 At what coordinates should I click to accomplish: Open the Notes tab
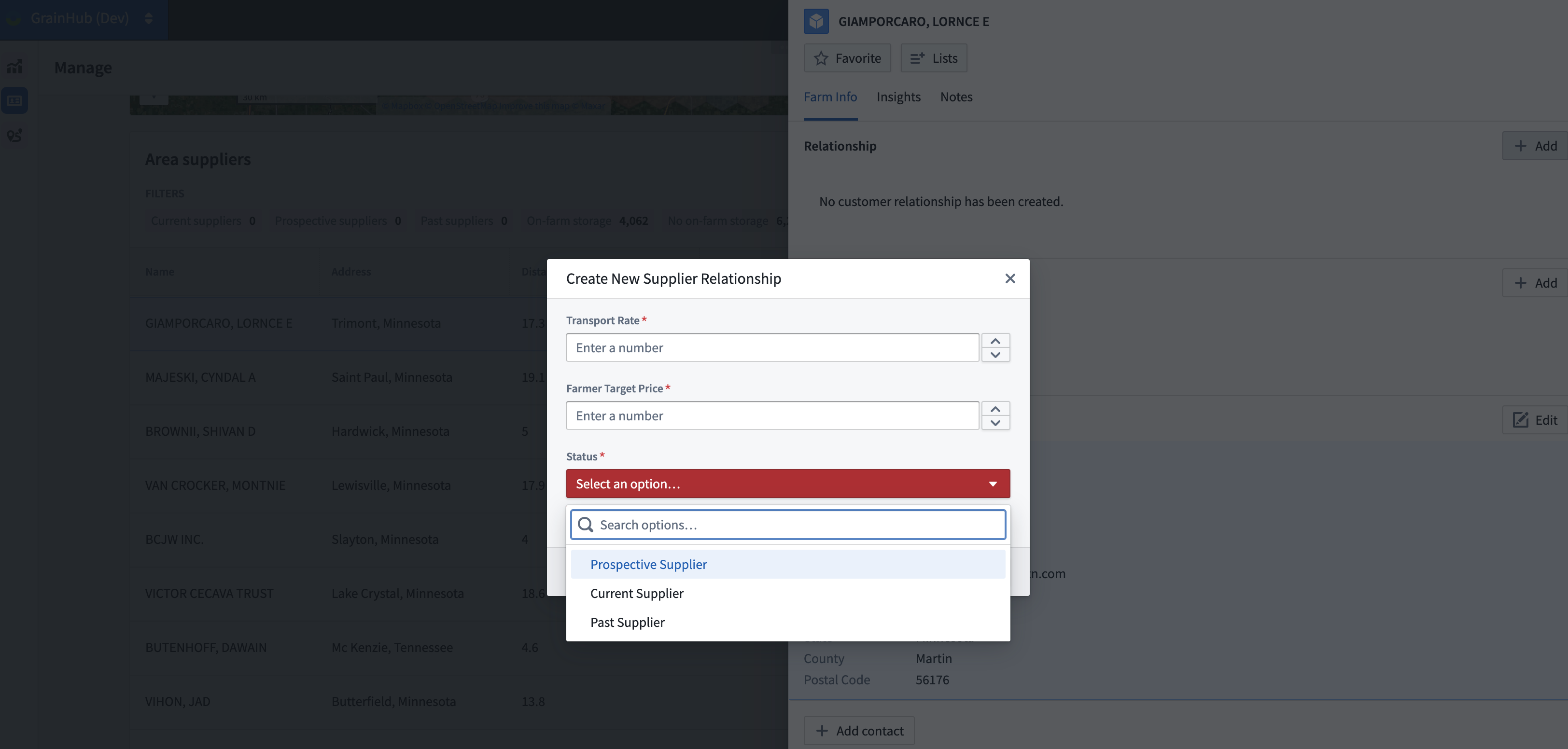(956, 97)
